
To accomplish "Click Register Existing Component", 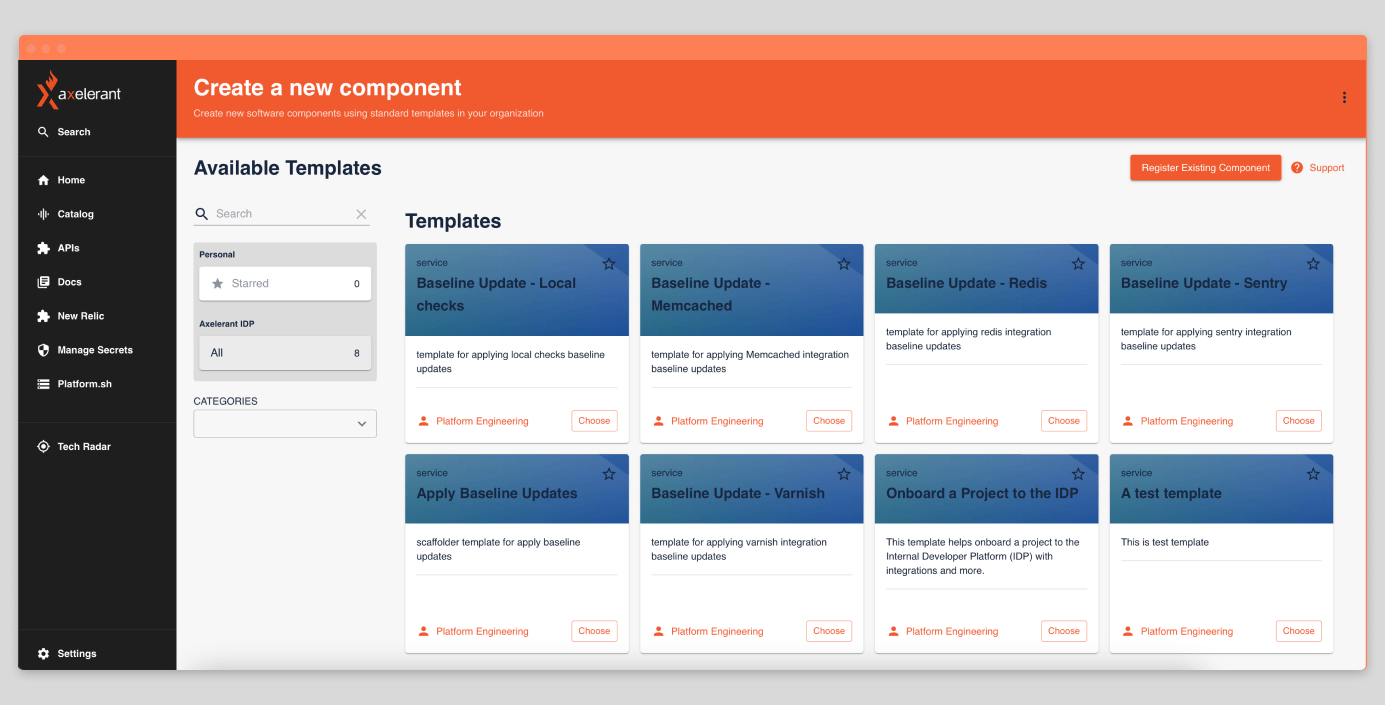I will coord(1205,167).
